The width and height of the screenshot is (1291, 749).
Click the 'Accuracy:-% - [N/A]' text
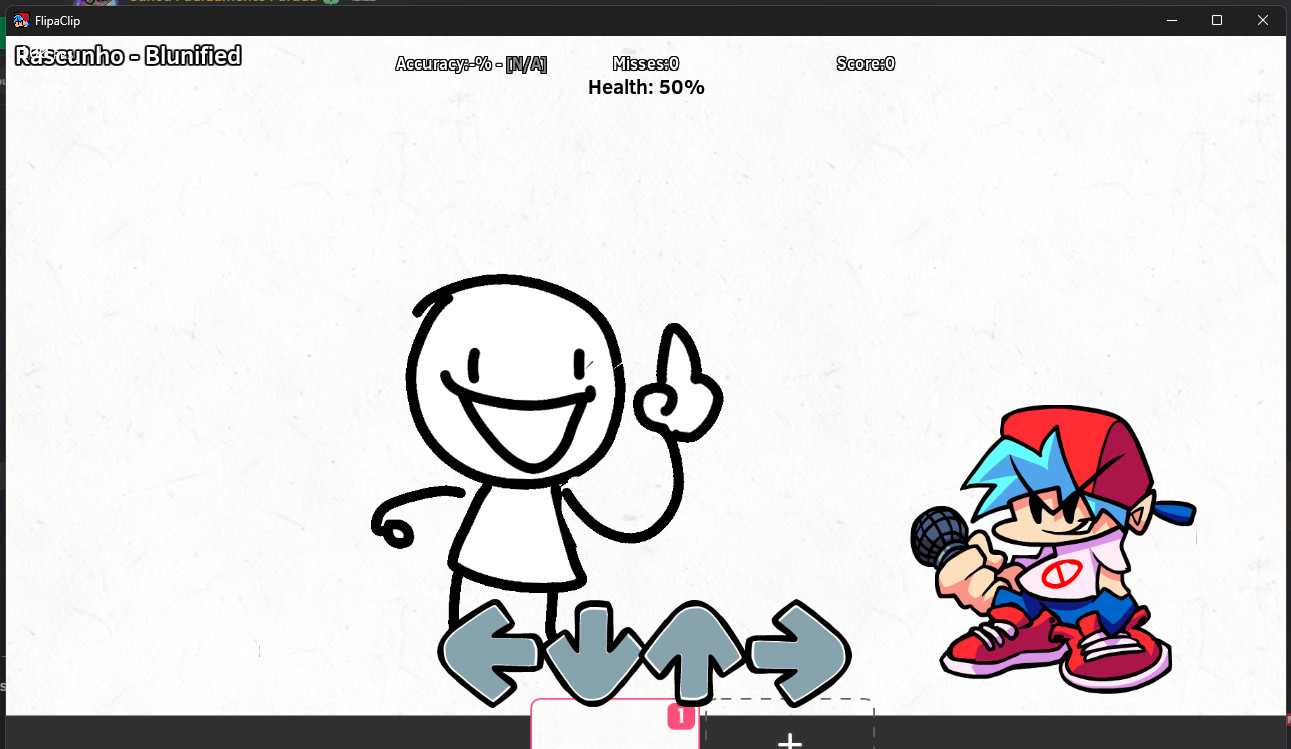click(x=471, y=64)
